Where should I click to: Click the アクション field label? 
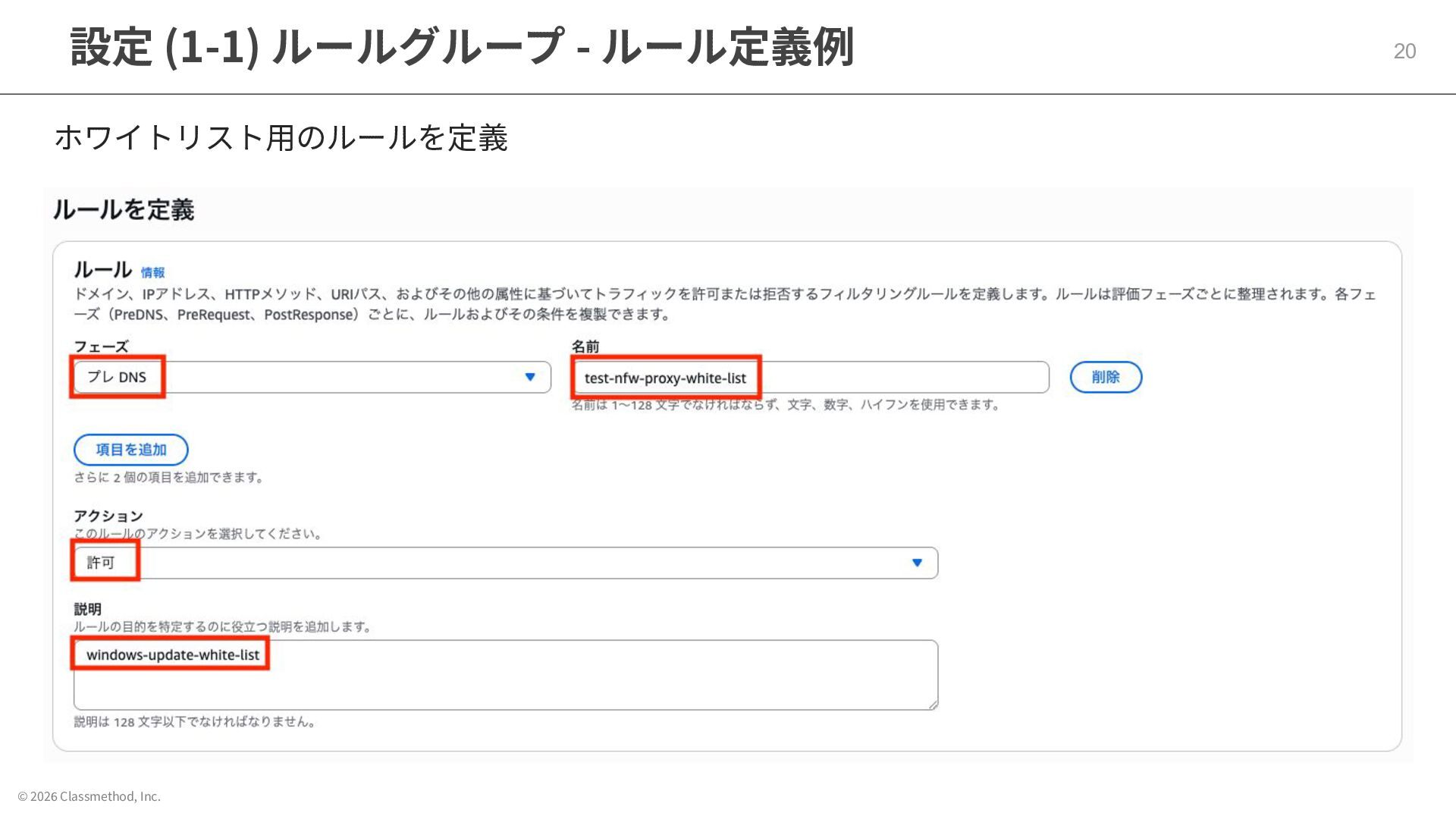(x=108, y=516)
